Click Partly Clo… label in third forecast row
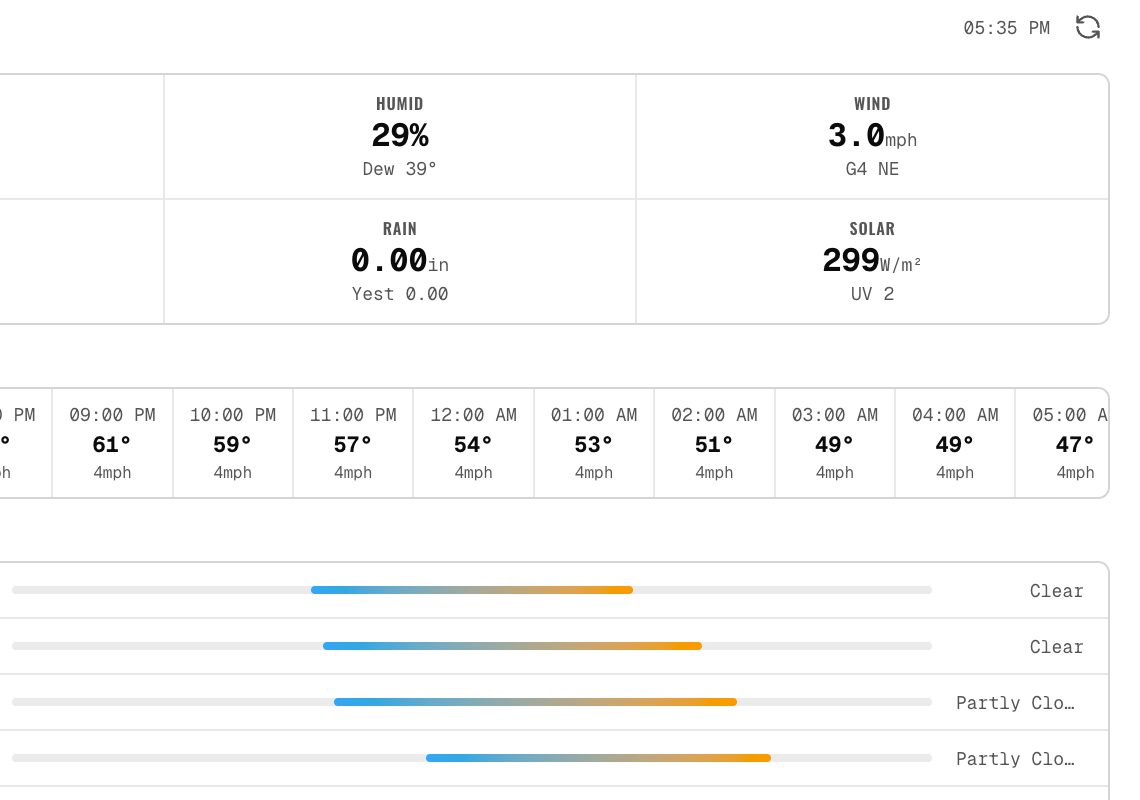 pyautogui.click(x=1015, y=703)
